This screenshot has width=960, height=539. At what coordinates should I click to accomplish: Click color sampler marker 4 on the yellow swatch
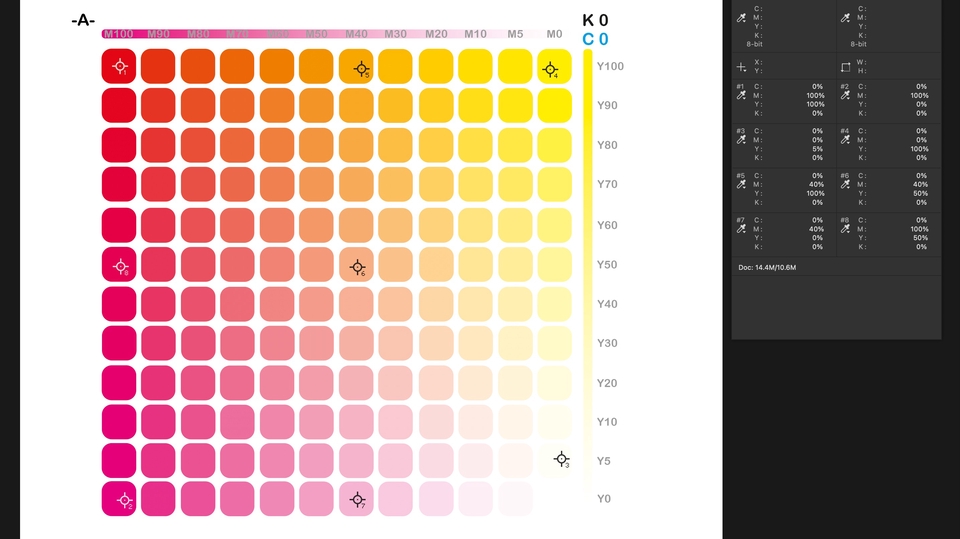549,69
